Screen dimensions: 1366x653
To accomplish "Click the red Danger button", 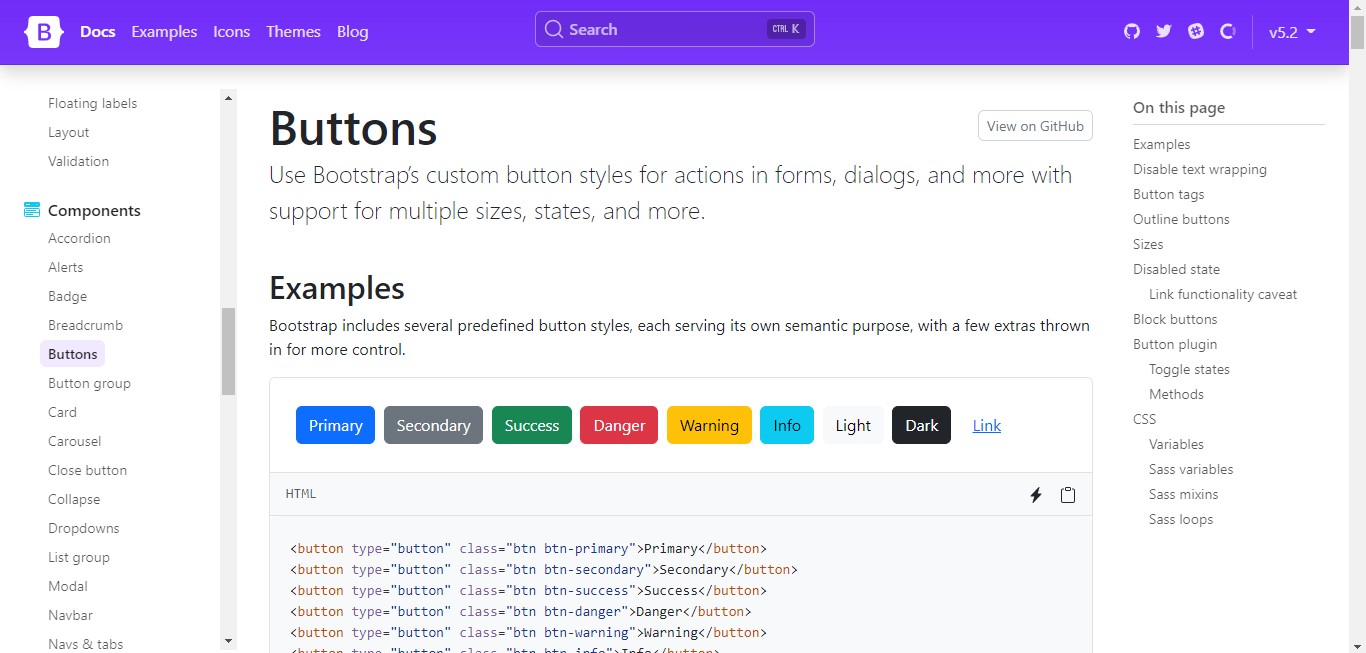I will click(619, 425).
